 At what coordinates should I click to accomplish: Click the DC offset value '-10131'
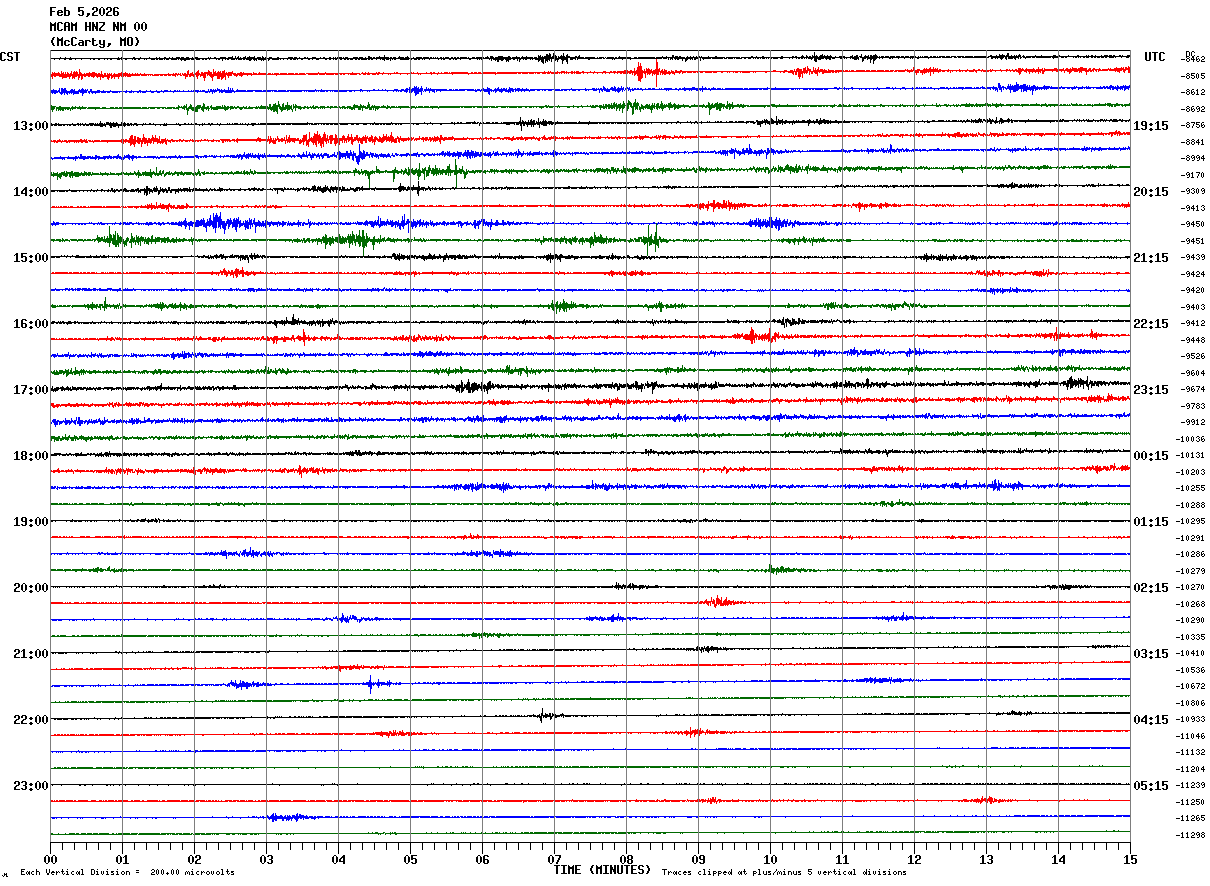(x=1192, y=455)
